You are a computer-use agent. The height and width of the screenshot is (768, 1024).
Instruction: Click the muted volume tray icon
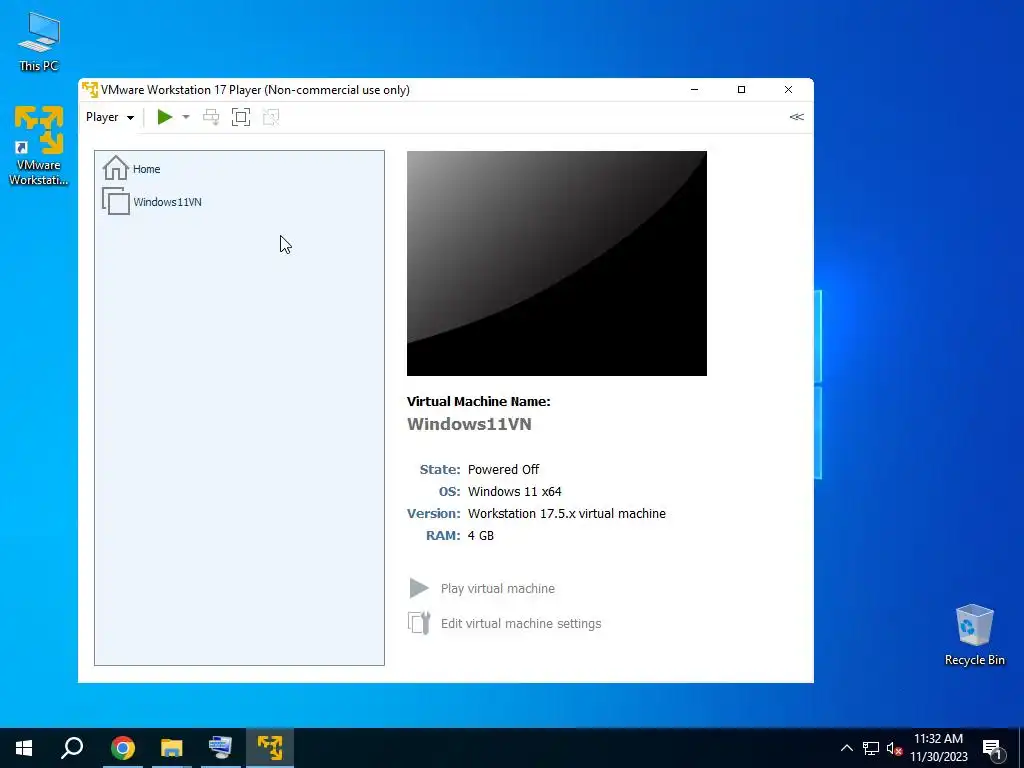pyautogui.click(x=894, y=748)
